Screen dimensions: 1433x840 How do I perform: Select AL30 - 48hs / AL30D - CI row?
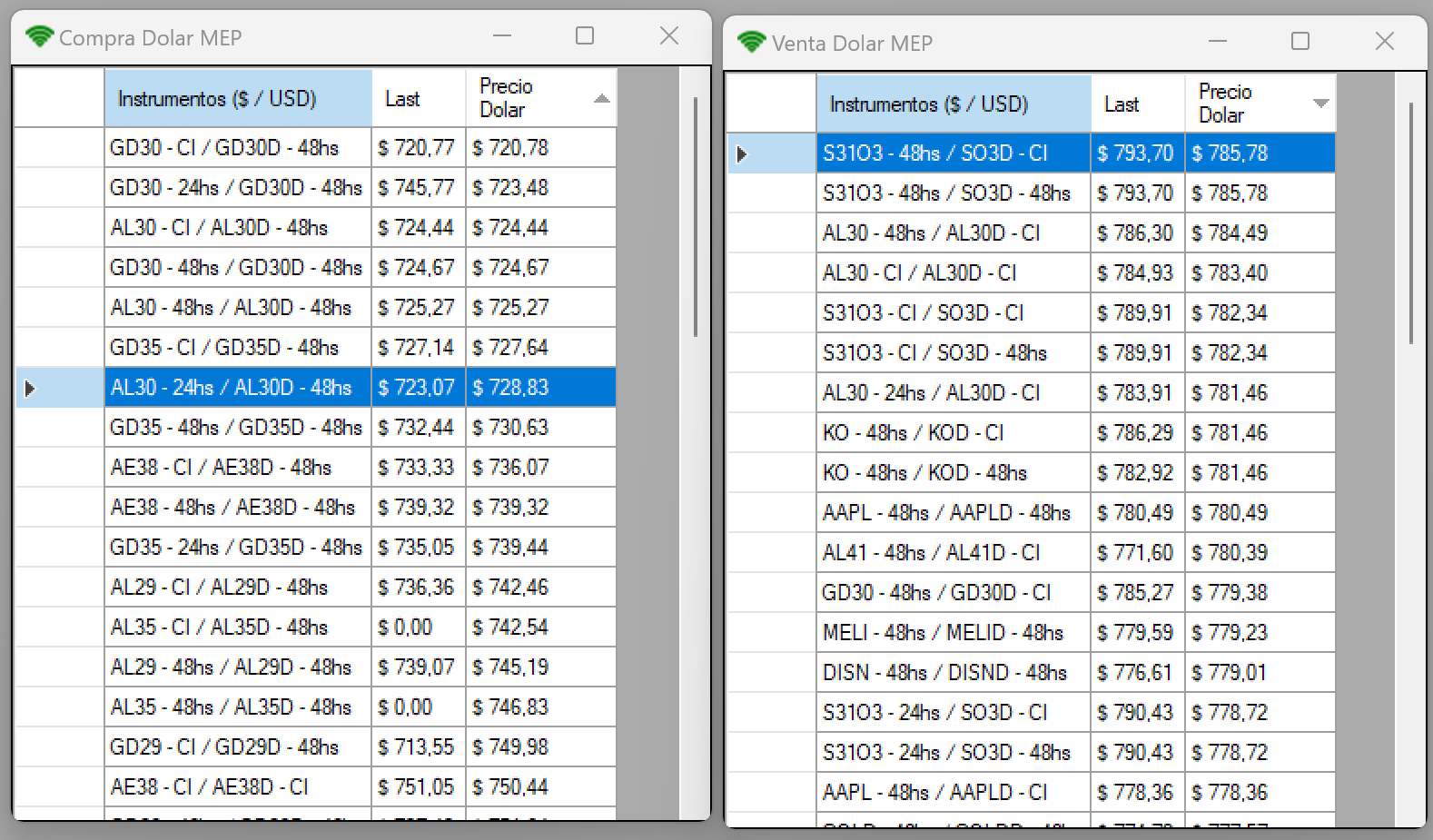1032,232
